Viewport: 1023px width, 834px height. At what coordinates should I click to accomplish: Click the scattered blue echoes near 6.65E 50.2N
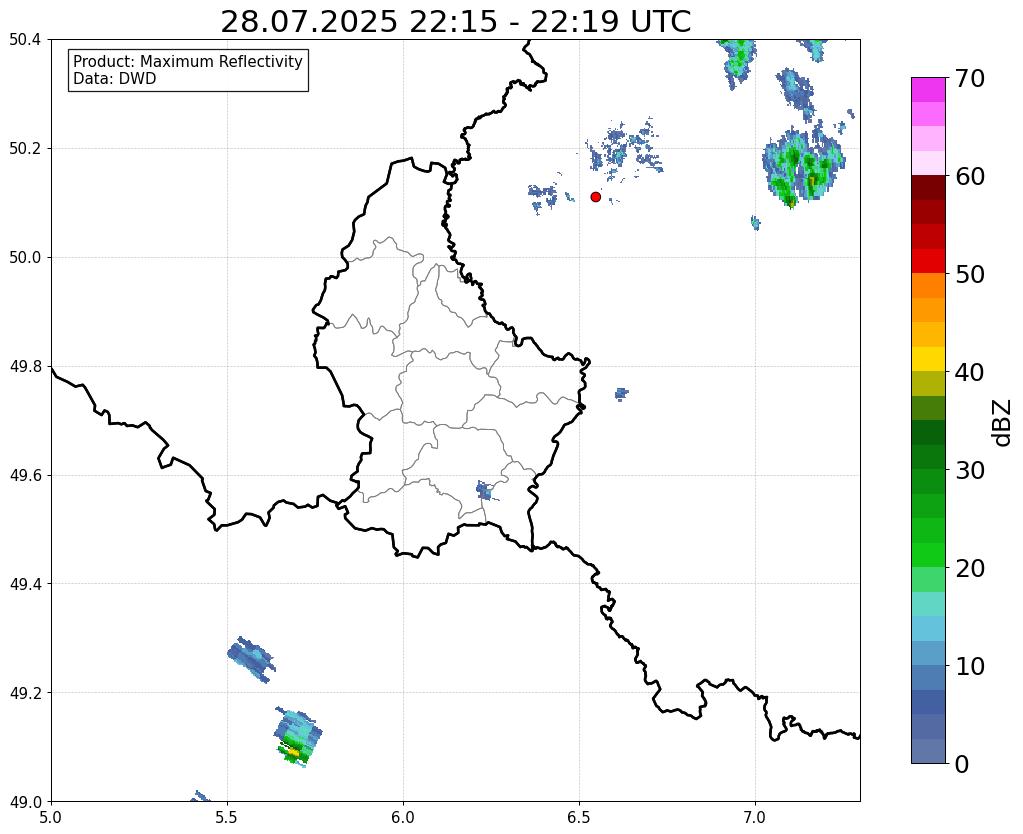click(623, 149)
